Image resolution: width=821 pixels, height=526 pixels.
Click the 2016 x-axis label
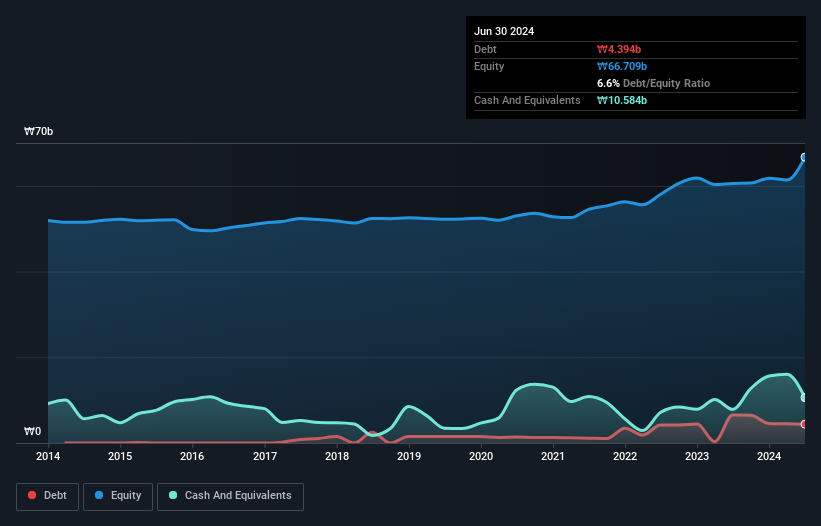click(192, 456)
